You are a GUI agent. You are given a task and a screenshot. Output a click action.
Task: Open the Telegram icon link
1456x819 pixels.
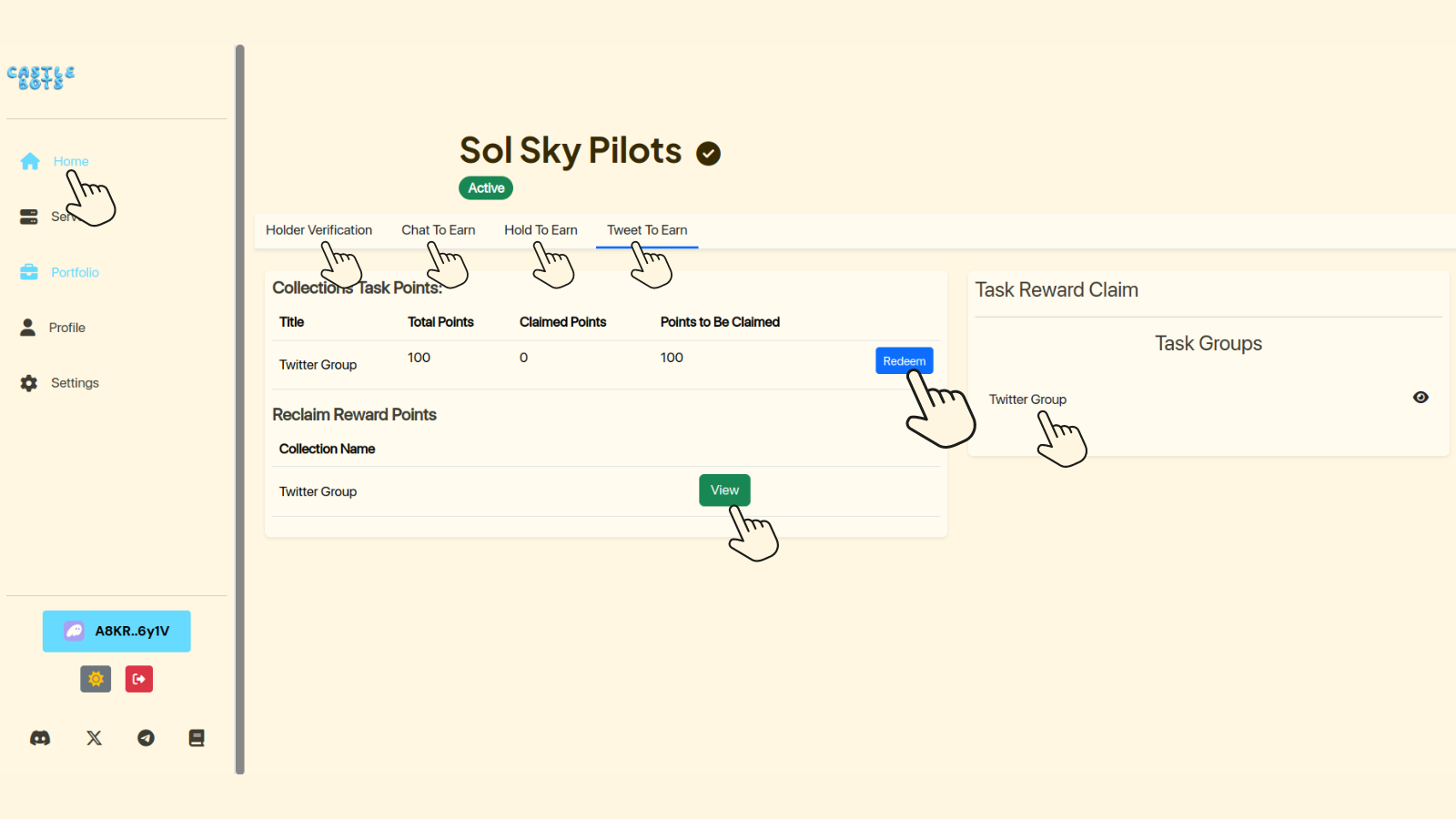click(x=146, y=738)
